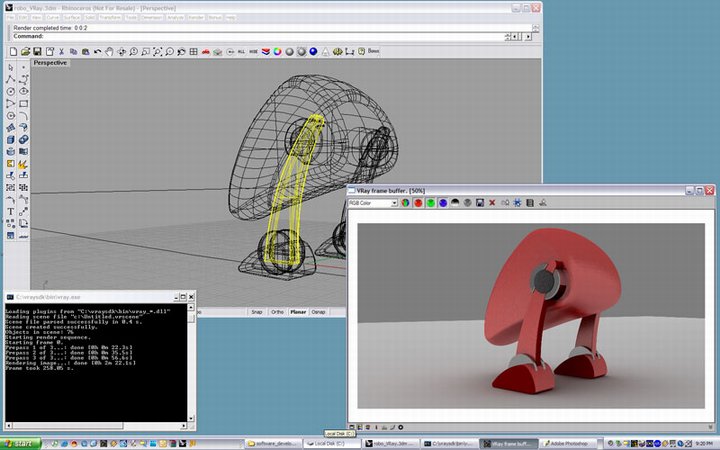This screenshot has height=450, width=720.
Task: Click the Windows Start button
Action: click(21, 444)
